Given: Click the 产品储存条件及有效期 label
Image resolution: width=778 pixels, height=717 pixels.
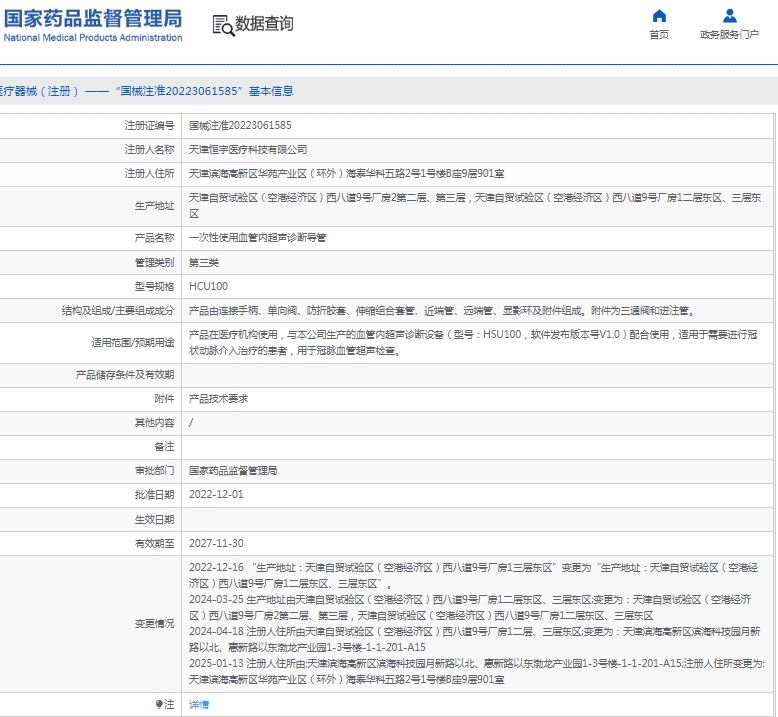Looking at the screenshot, I should tap(125, 375).
